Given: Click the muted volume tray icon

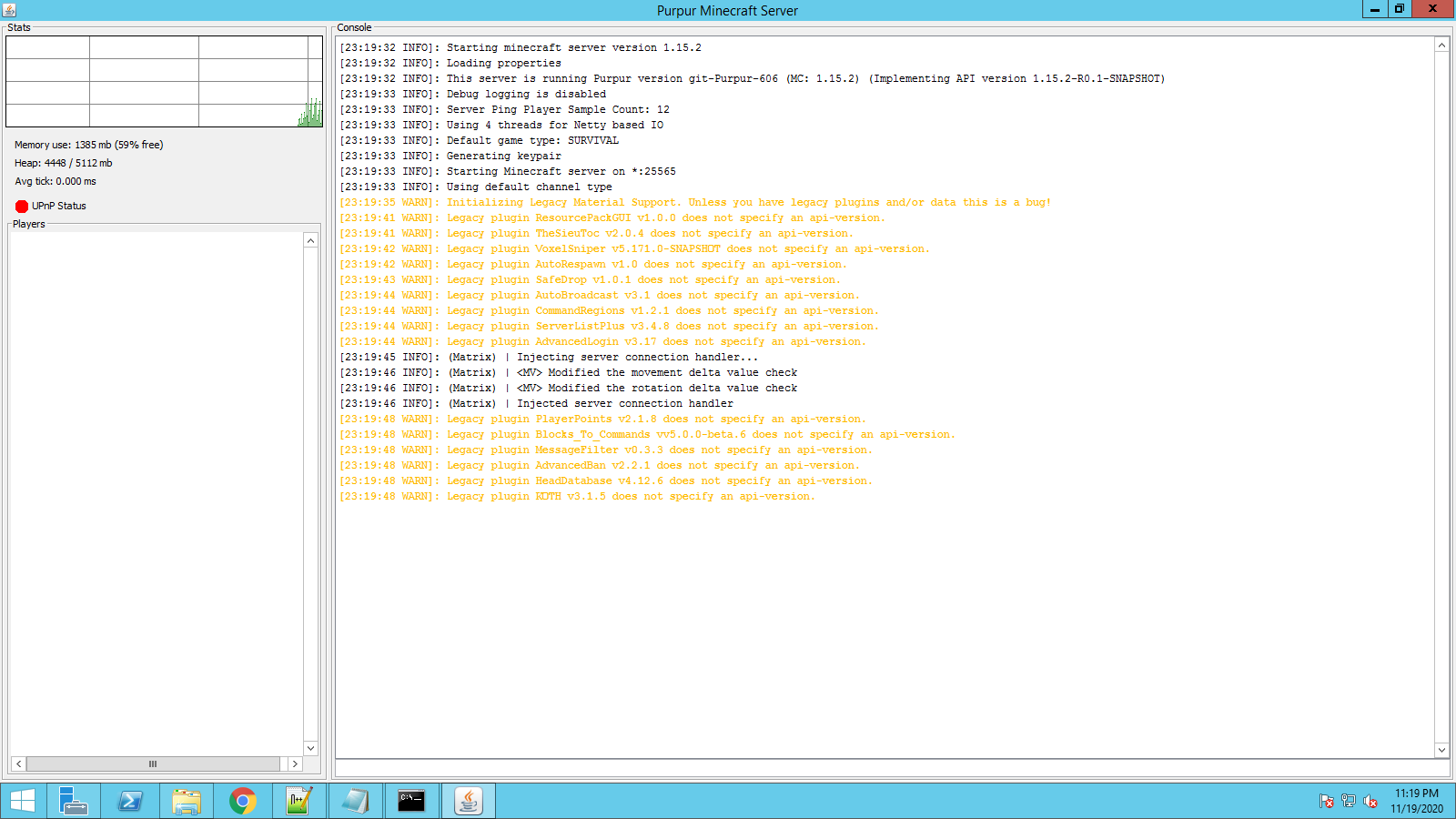Looking at the screenshot, I should (x=1370, y=802).
